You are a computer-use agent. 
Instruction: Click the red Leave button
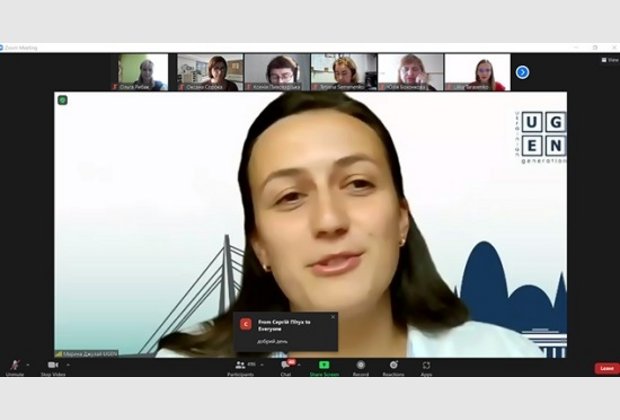[x=607, y=368]
